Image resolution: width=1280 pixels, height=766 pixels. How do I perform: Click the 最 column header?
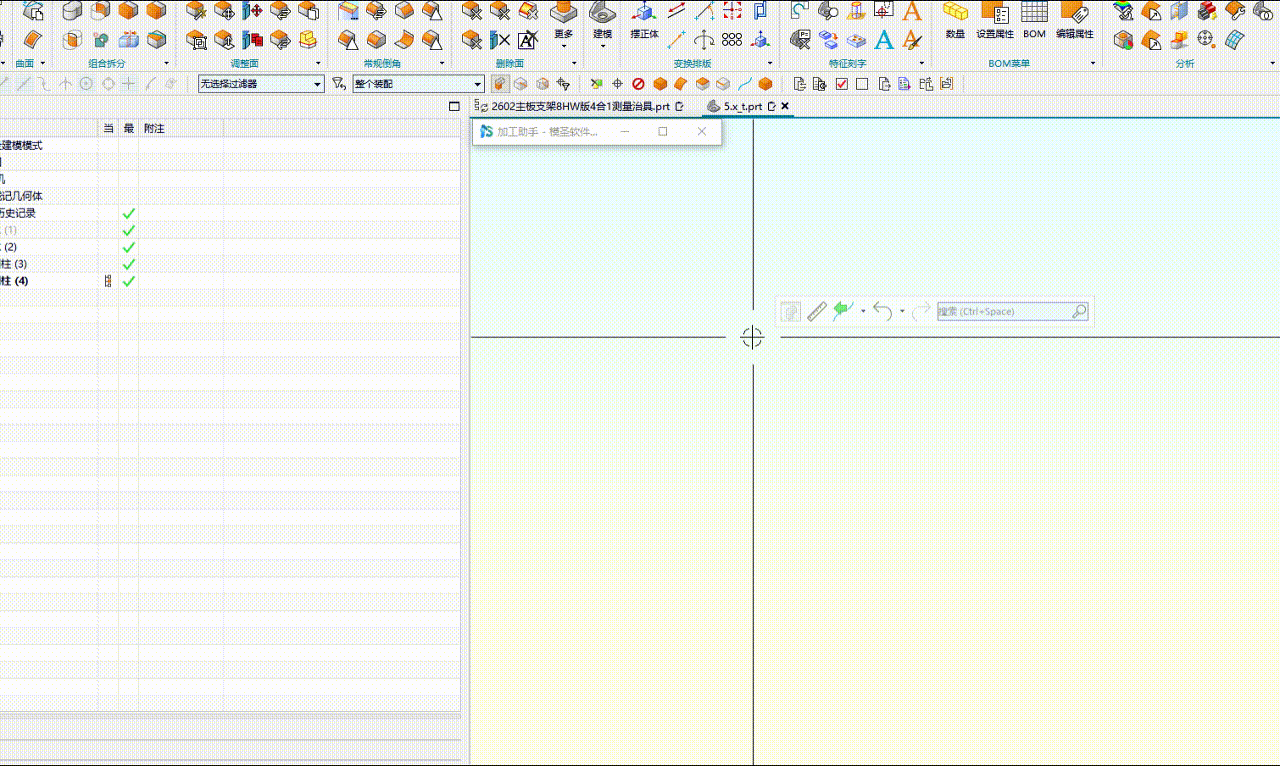[128, 129]
